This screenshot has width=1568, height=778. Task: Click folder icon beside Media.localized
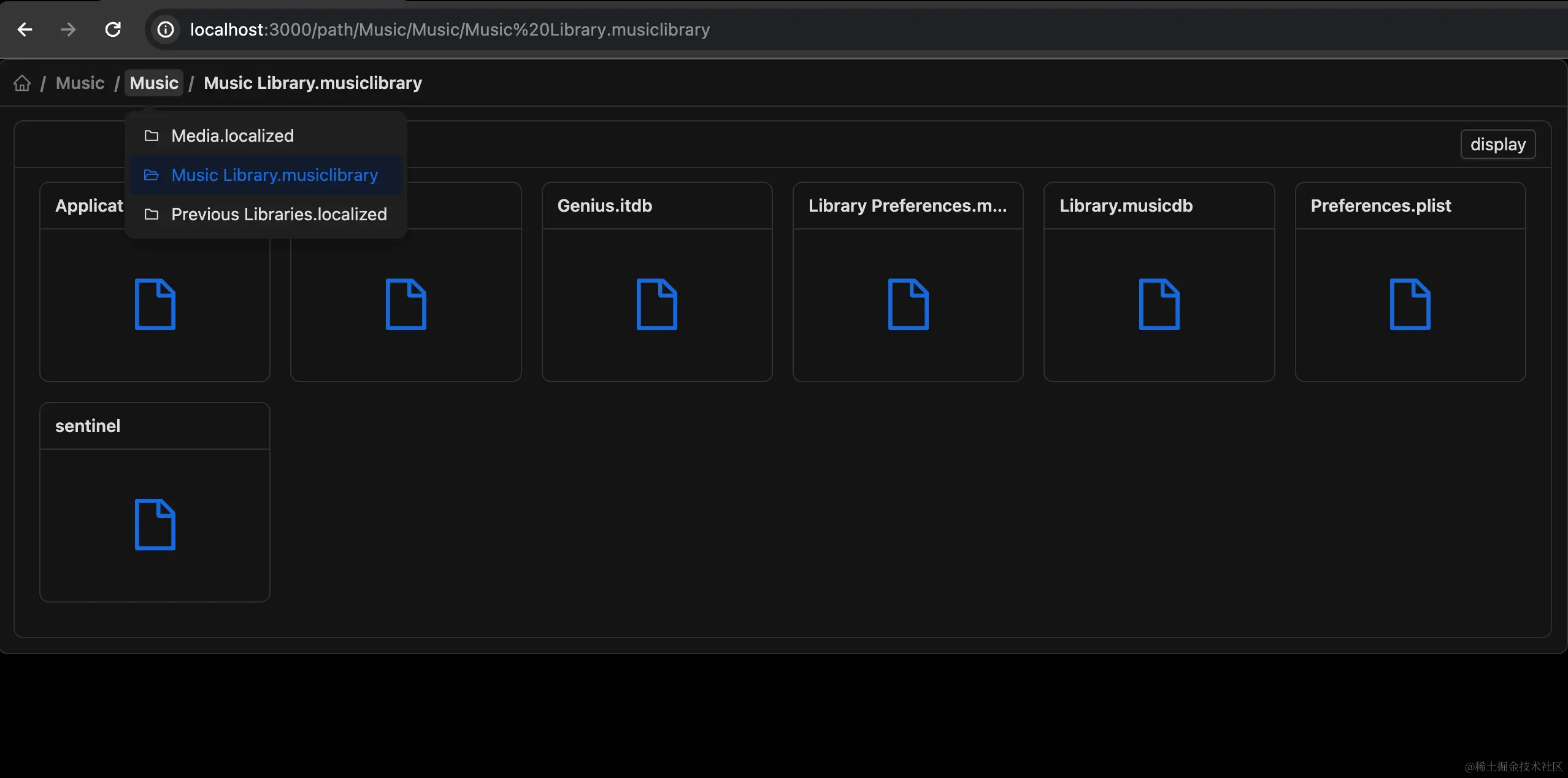coord(152,136)
